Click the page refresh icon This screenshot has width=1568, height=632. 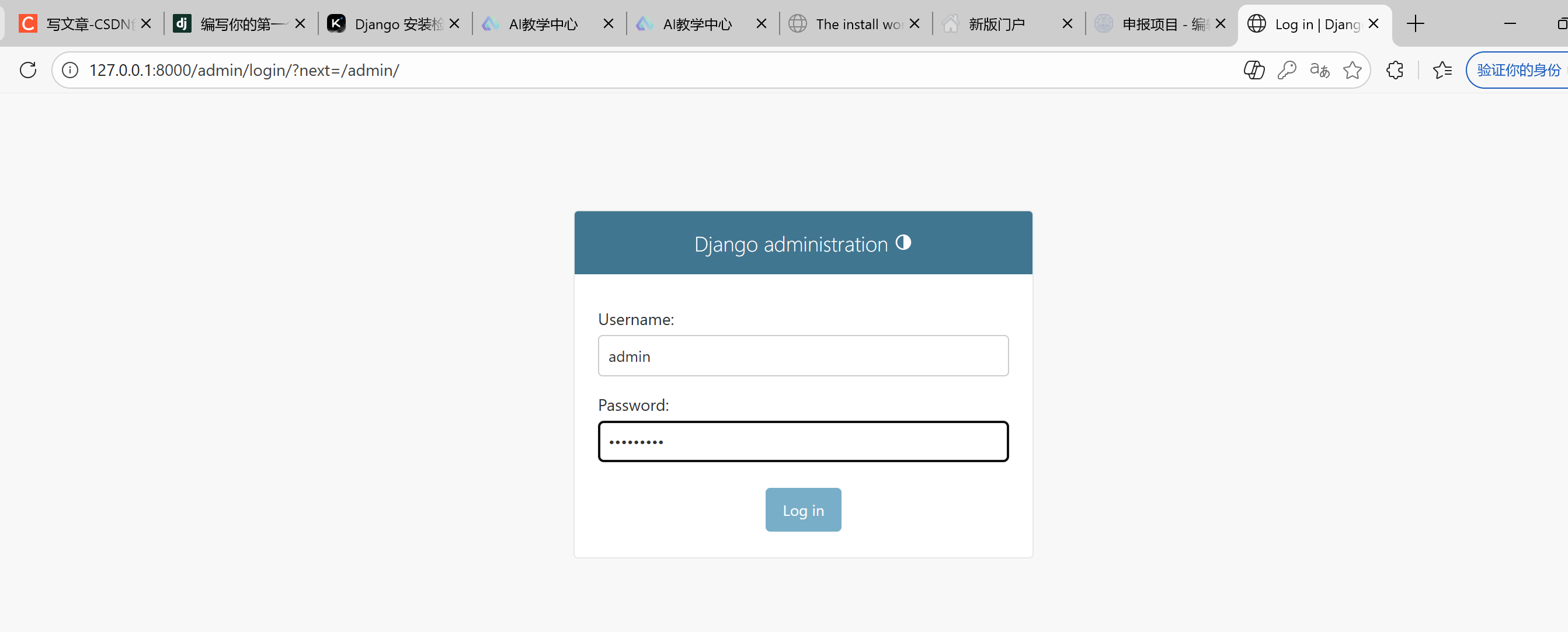pyautogui.click(x=28, y=71)
